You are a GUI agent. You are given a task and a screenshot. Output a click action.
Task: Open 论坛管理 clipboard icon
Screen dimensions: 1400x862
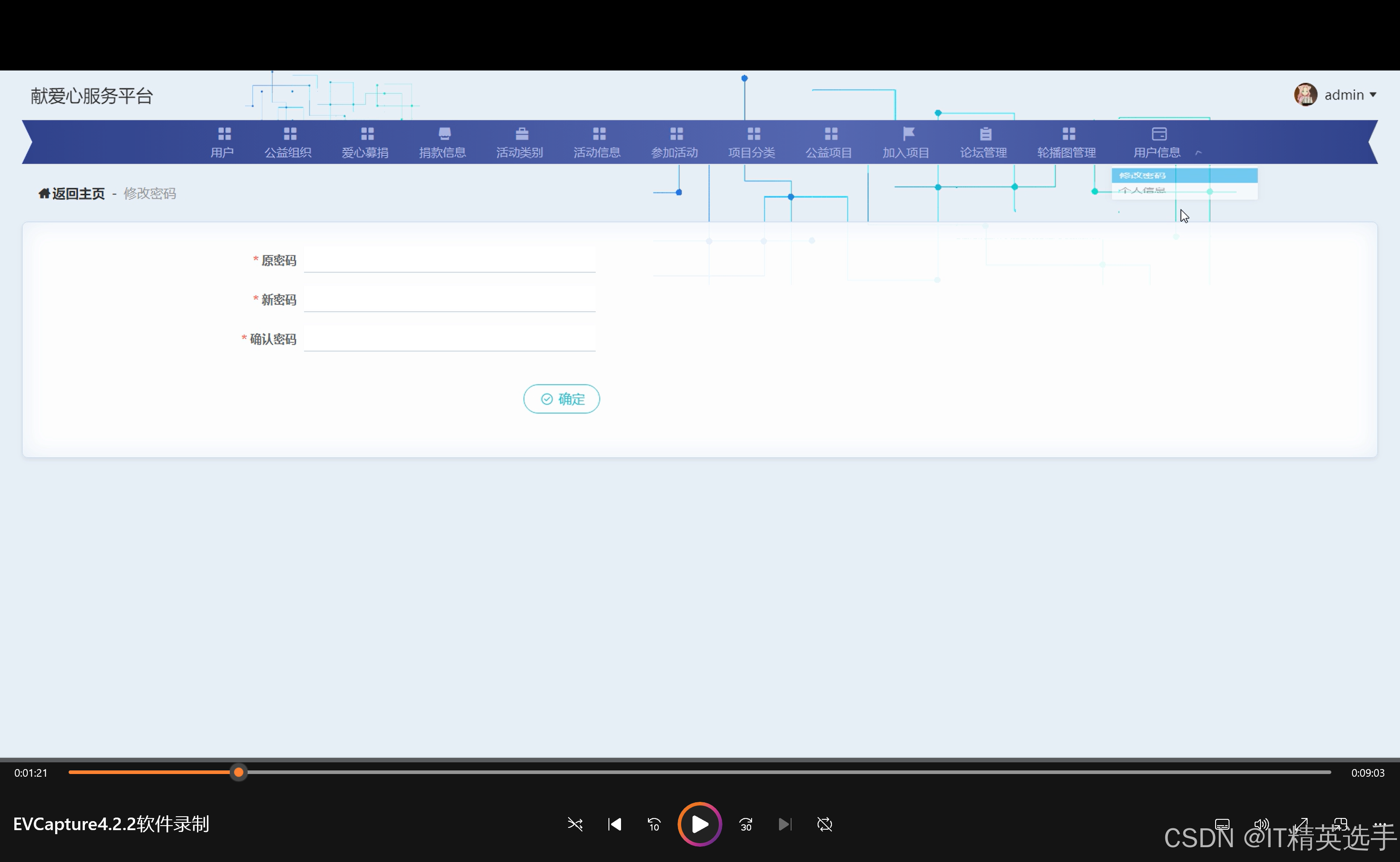click(985, 134)
